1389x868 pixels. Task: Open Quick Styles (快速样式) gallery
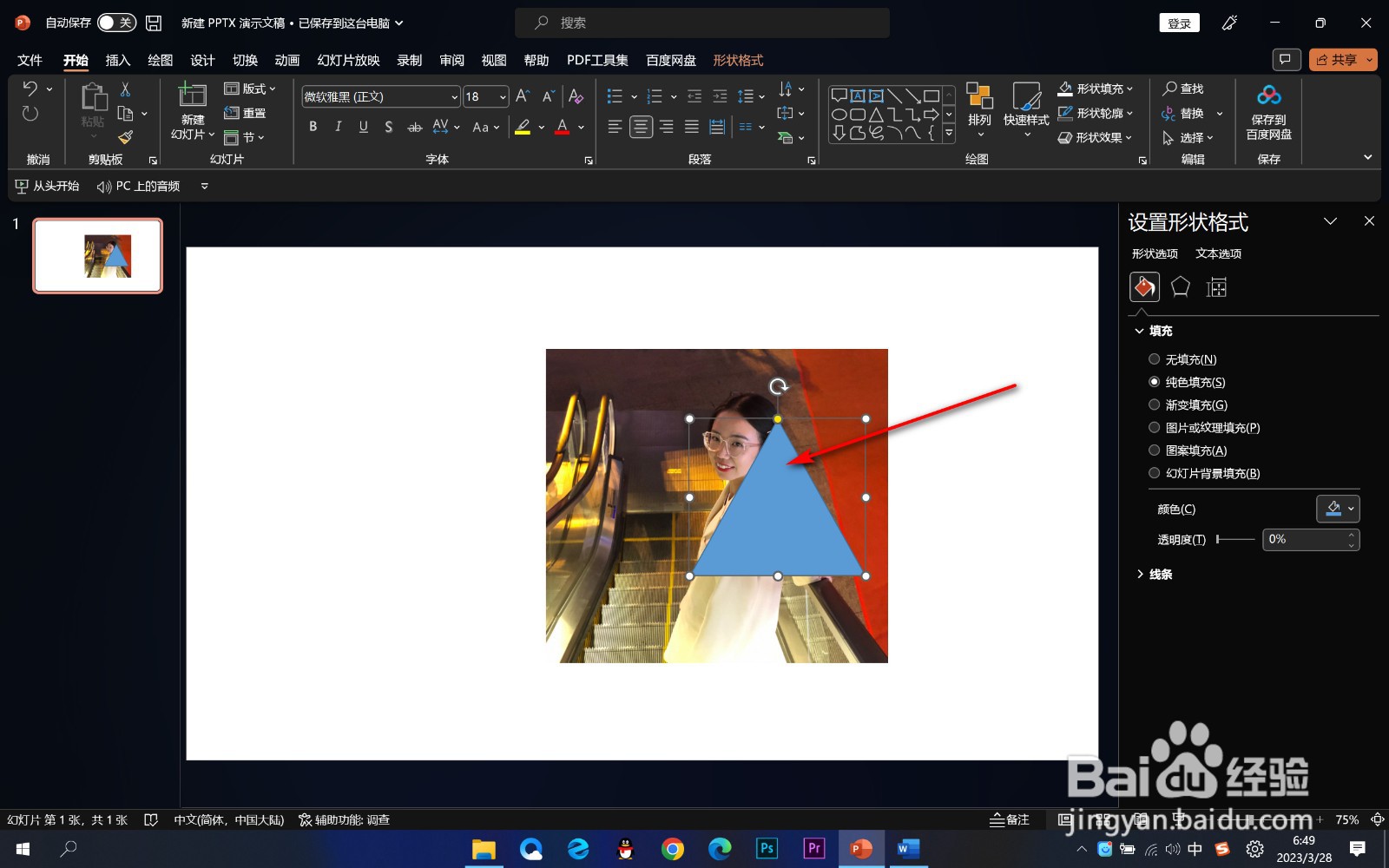pos(1026,109)
